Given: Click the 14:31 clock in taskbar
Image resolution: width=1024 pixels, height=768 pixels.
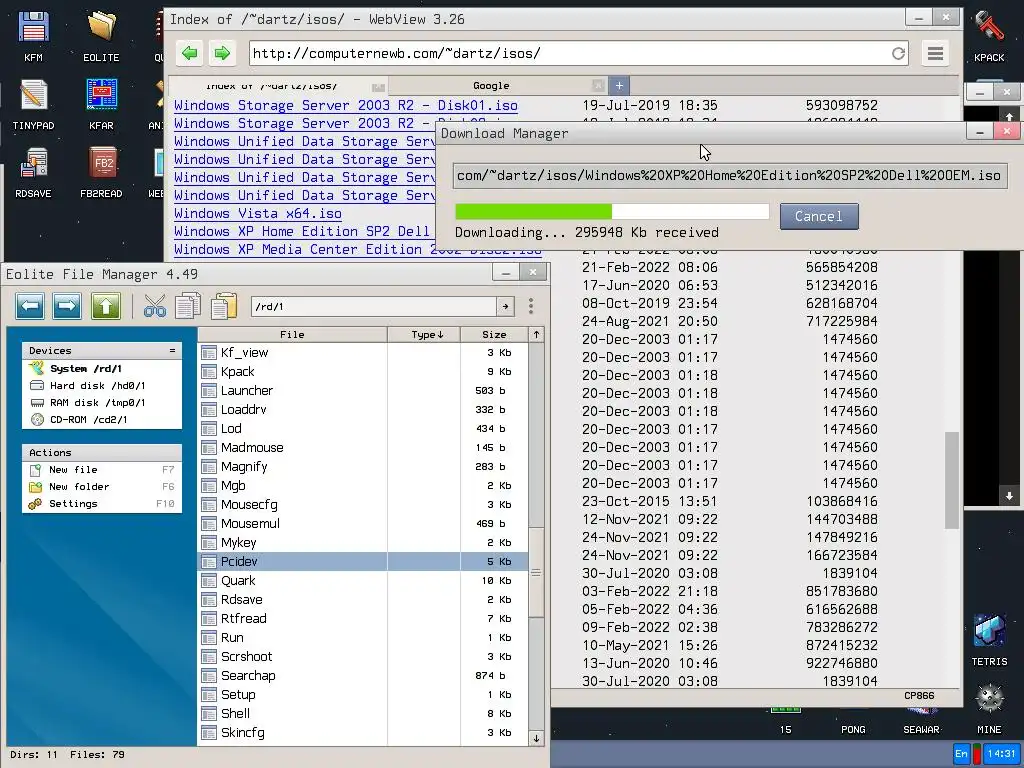Looking at the screenshot, I should point(1001,754).
